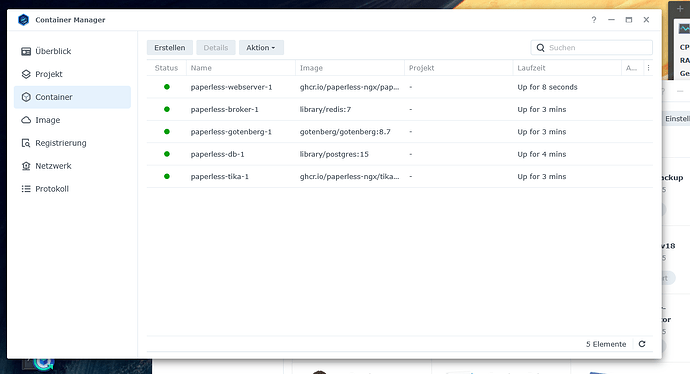Click the Container Manager logo icon
This screenshot has height=374, width=690.
[23, 20]
